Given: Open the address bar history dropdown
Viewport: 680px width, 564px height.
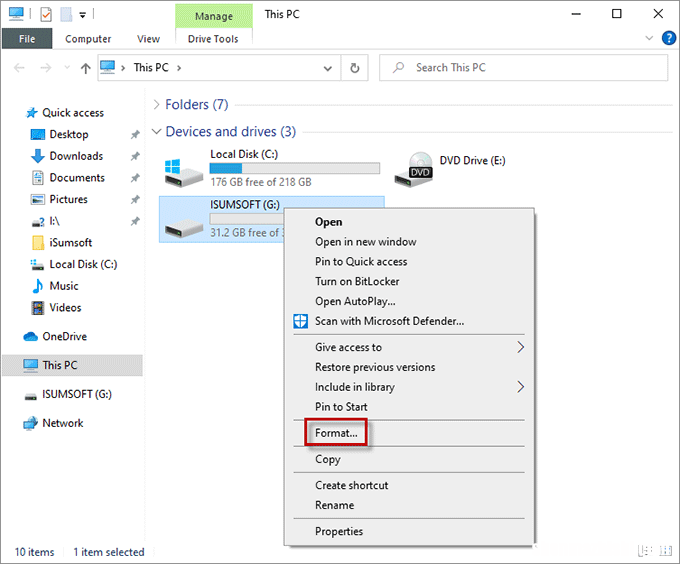Looking at the screenshot, I should (x=328, y=68).
